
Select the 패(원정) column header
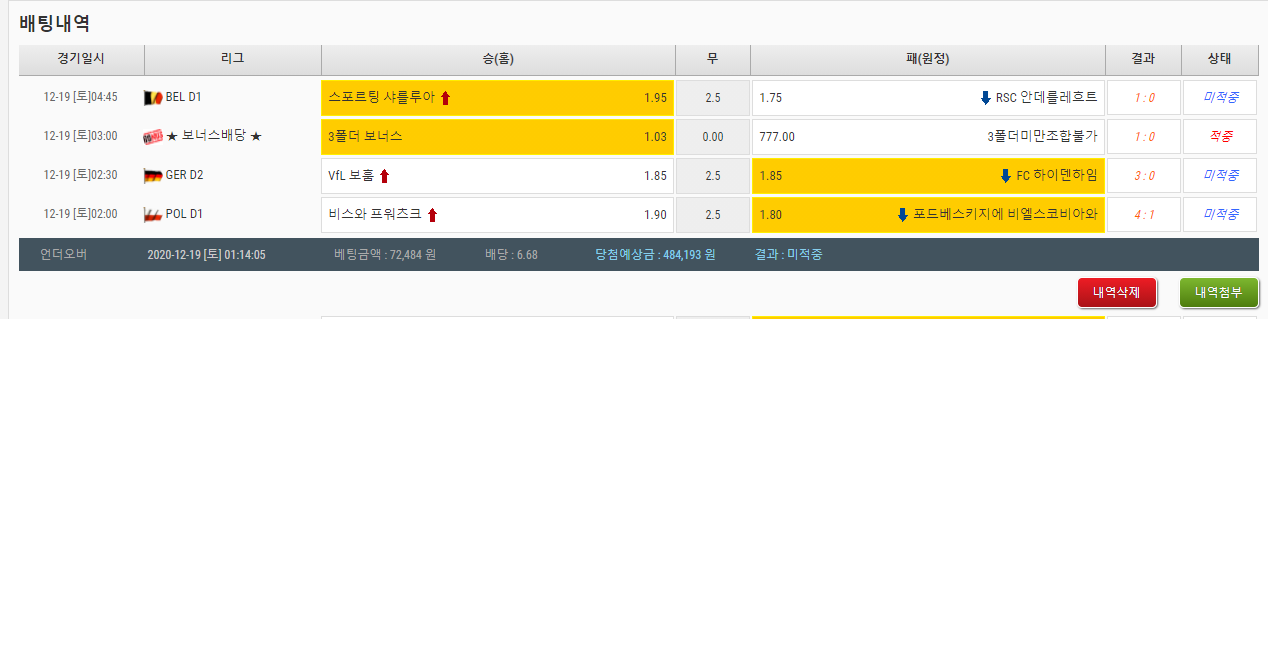[927, 59]
